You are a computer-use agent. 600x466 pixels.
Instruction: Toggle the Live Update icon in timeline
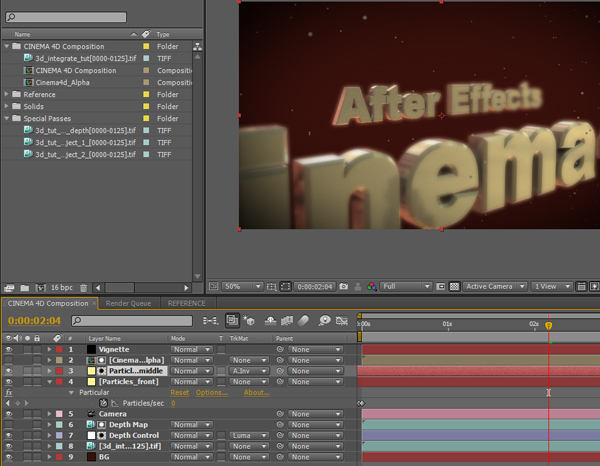click(232, 320)
